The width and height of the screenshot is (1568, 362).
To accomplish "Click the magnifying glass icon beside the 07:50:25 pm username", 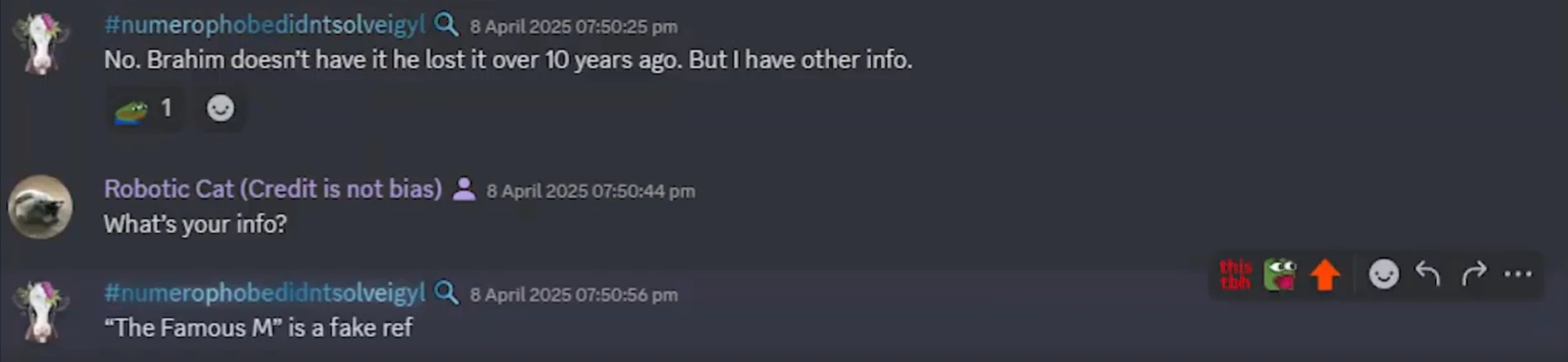I will tap(446, 25).
